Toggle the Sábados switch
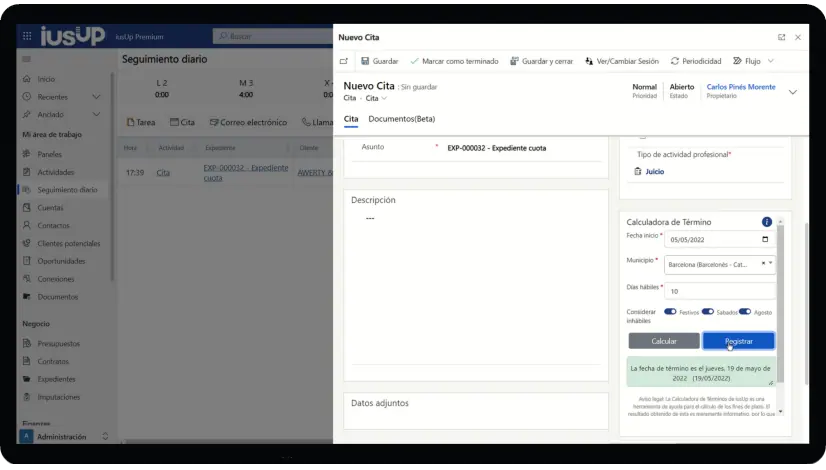Screen dimensions: 826x470 707,311
